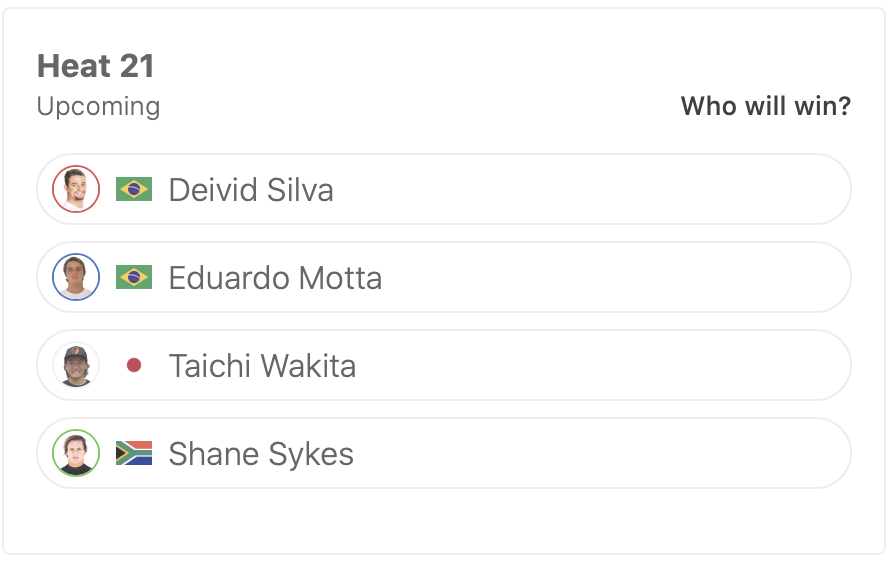Click the Brazil flag next to Eduardo Motta
The image size is (894, 562).
click(134, 277)
